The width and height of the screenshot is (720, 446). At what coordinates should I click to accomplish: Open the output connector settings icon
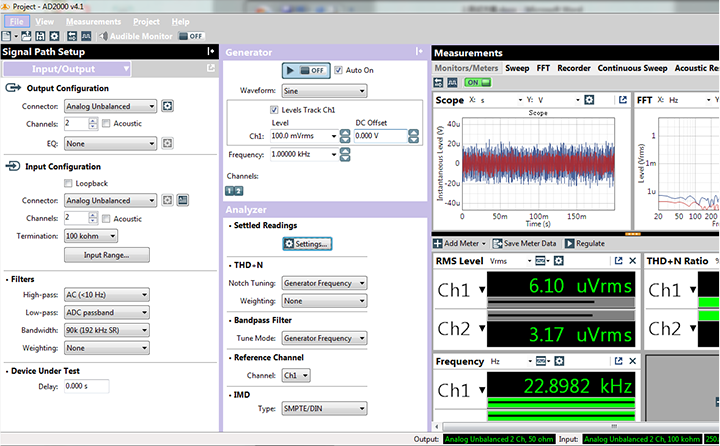[168, 106]
